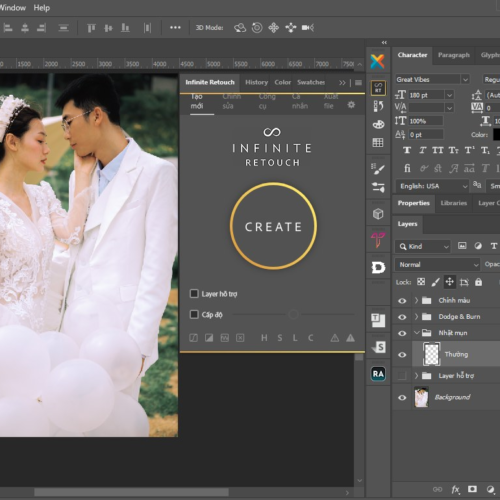
Task: Click the 3D orbit camera mode icon
Action: click(240, 28)
